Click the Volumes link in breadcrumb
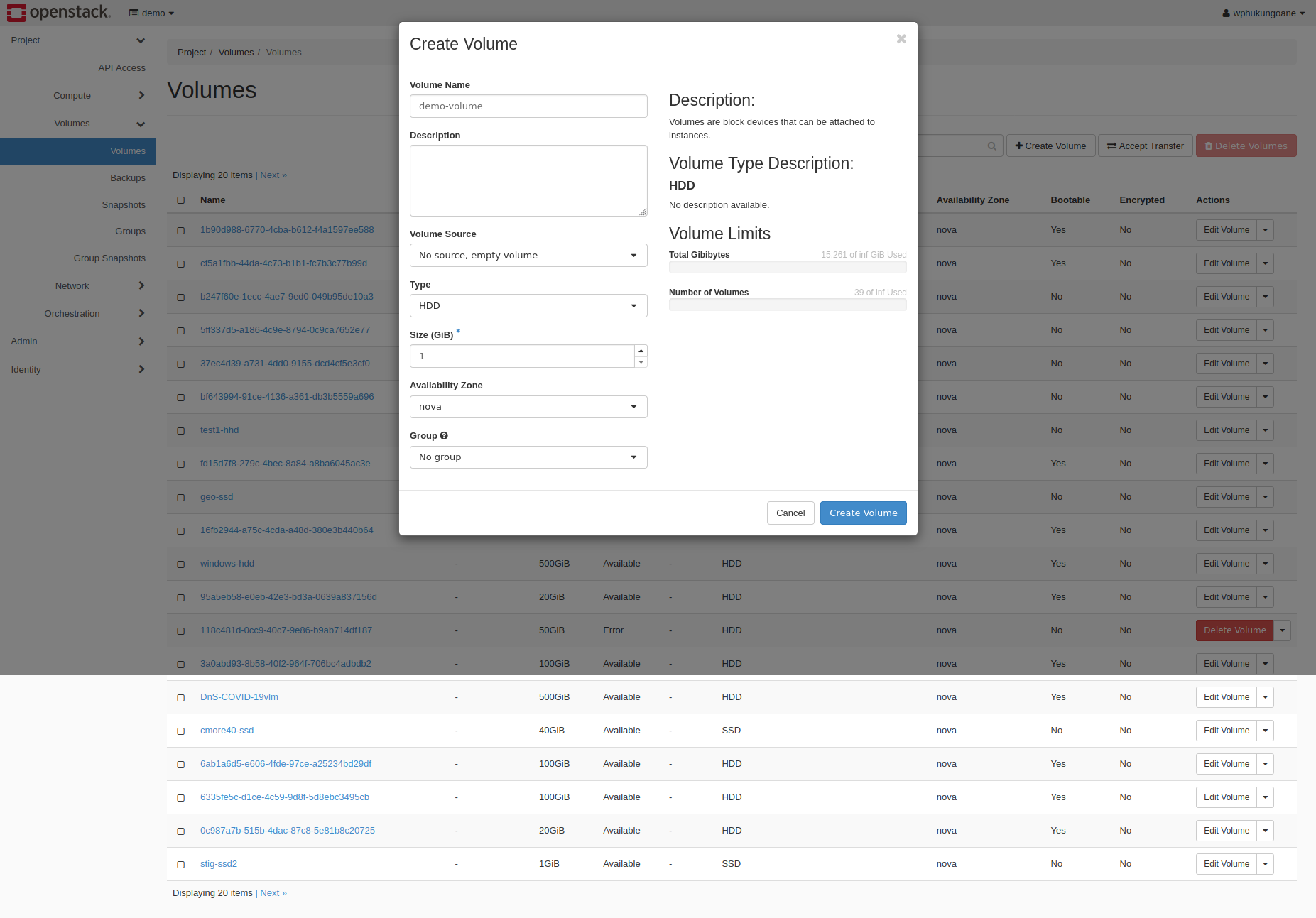The image size is (1316, 918). click(x=236, y=53)
